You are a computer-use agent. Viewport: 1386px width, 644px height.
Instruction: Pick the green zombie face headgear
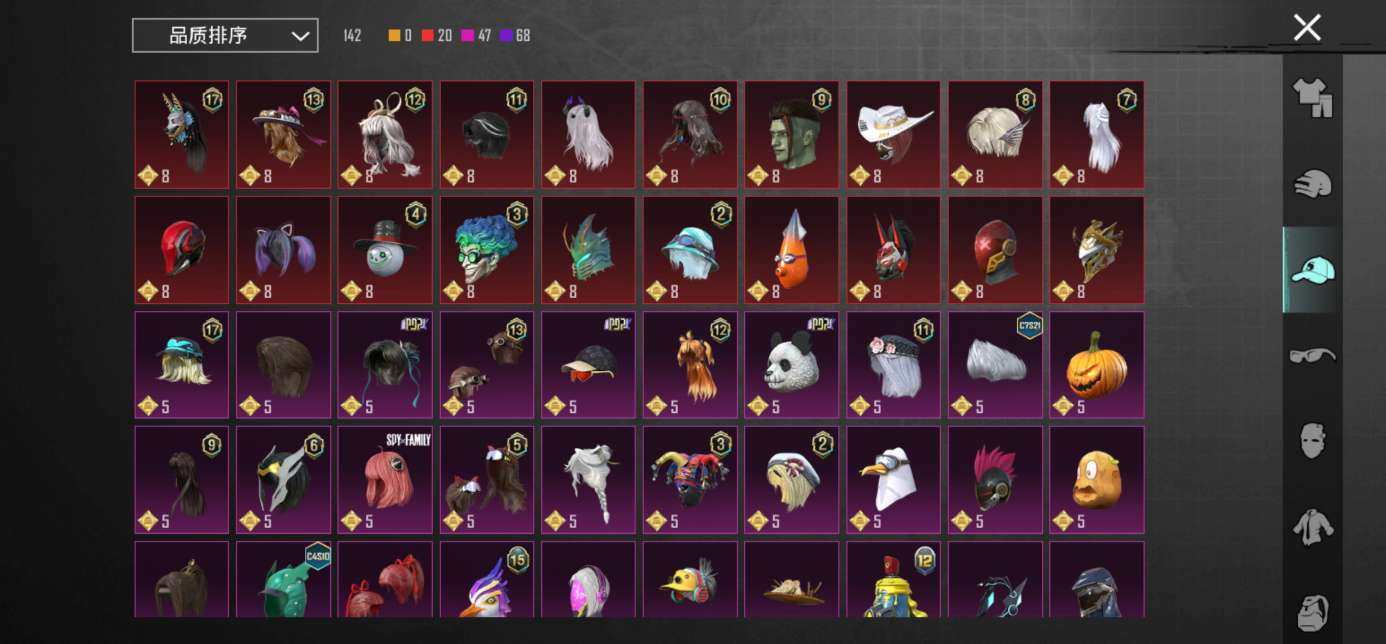click(x=792, y=135)
